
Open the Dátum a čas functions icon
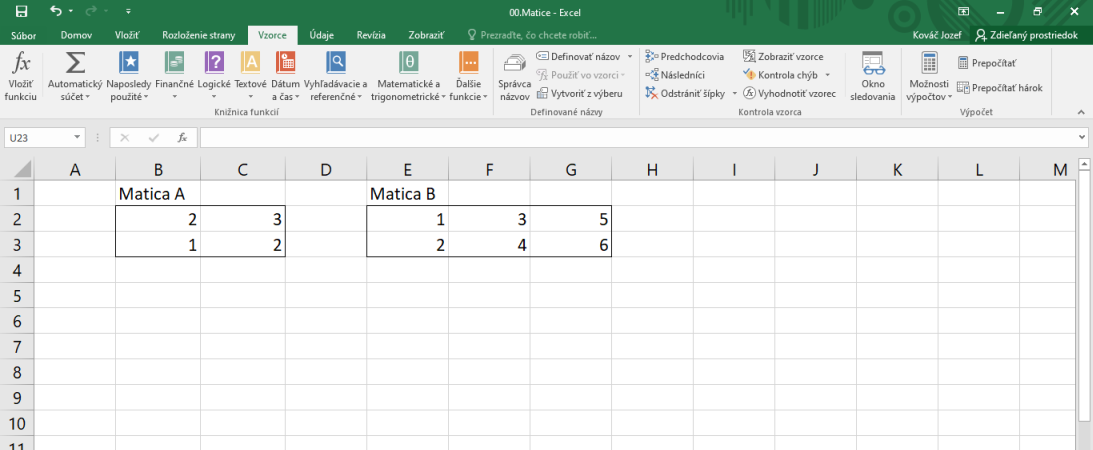[285, 63]
